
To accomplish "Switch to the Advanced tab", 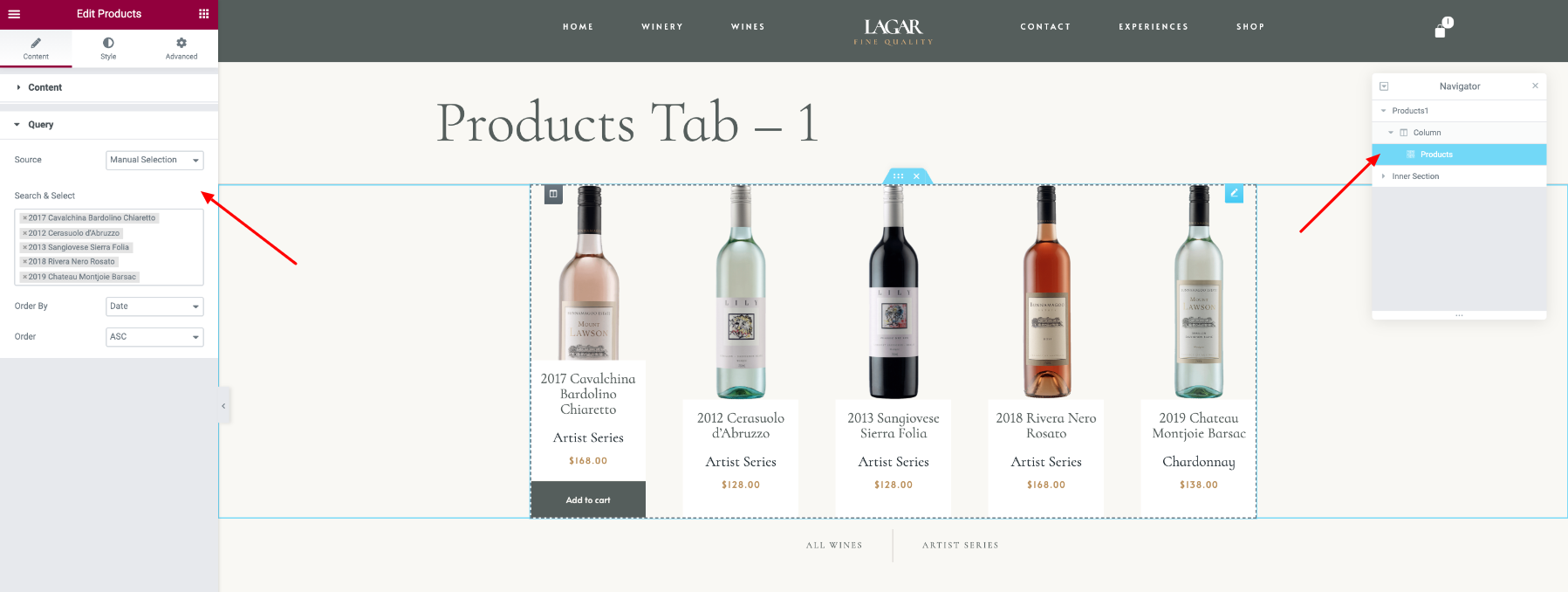I will click(181, 49).
